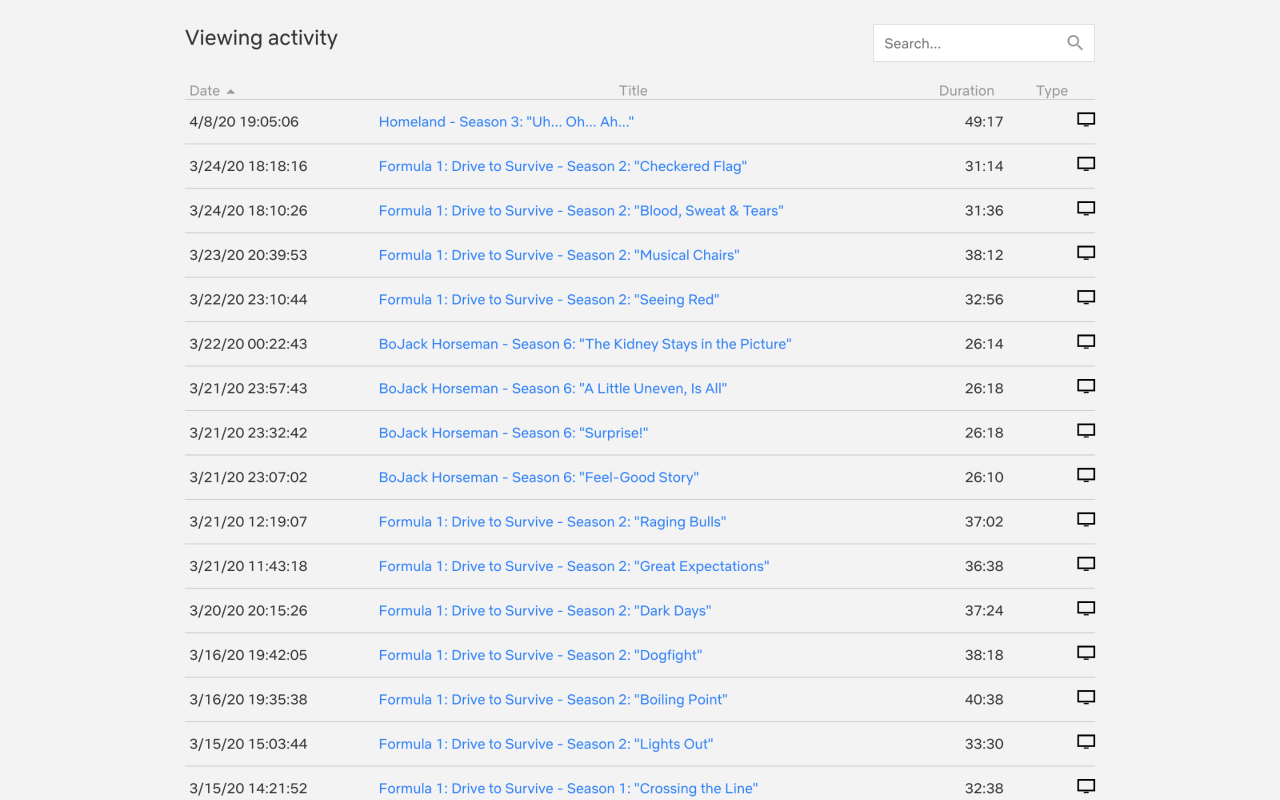1280x800 pixels.
Task: Click the duration value "37:02"
Action: click(x=984, y=522)
